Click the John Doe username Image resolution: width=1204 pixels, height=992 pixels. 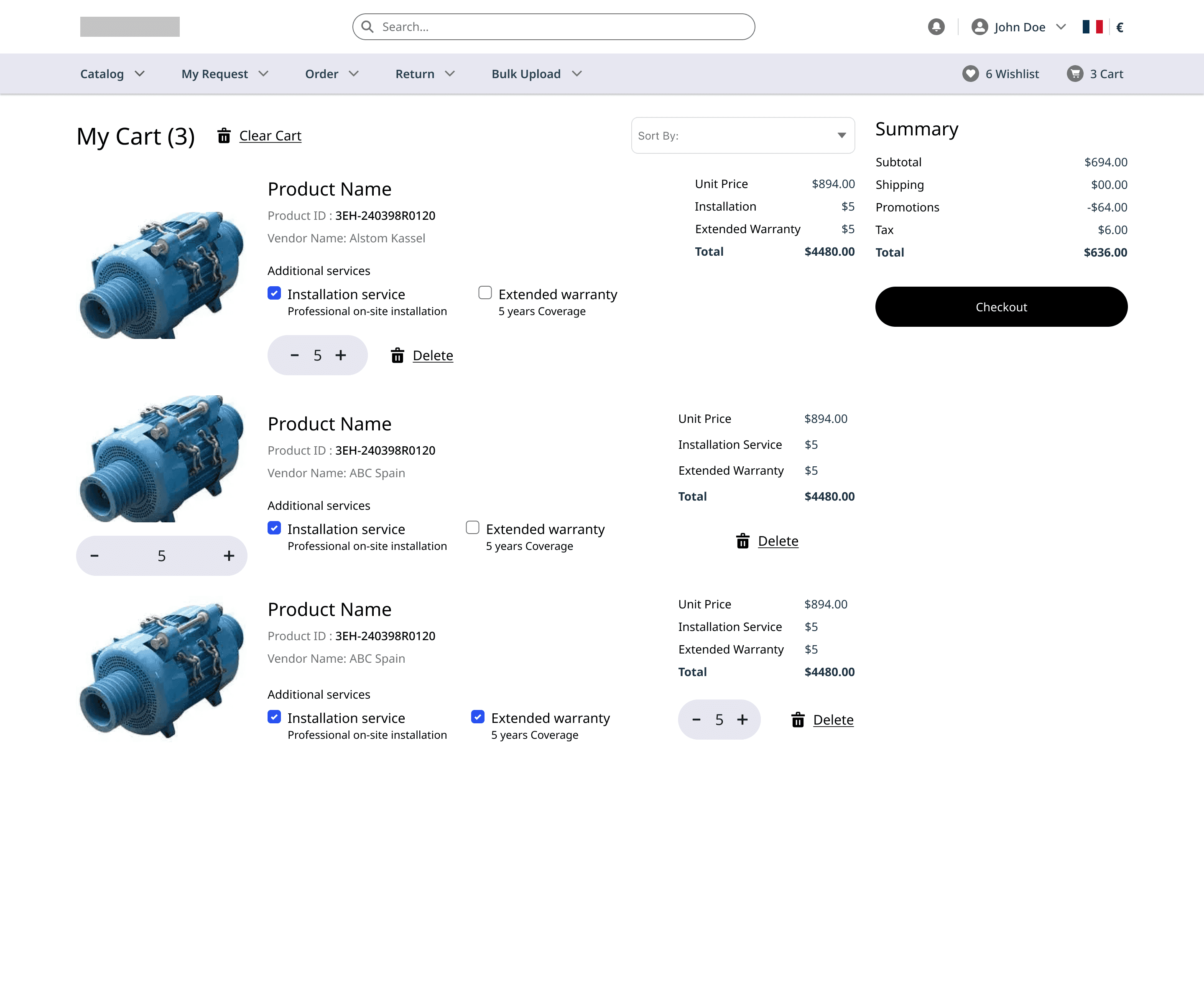tap(1019, 27)
